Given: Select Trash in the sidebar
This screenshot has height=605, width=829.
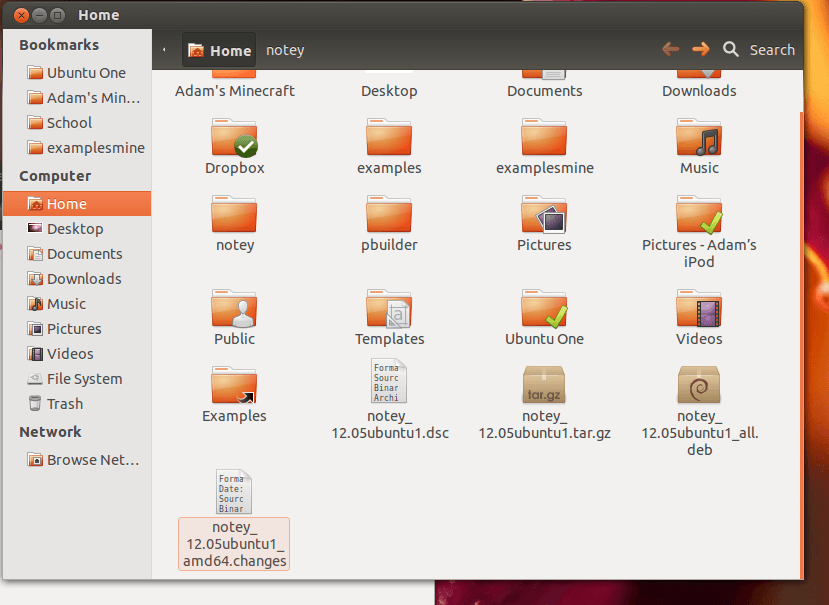Looking at the screenshot, I should tap(64, 404).
